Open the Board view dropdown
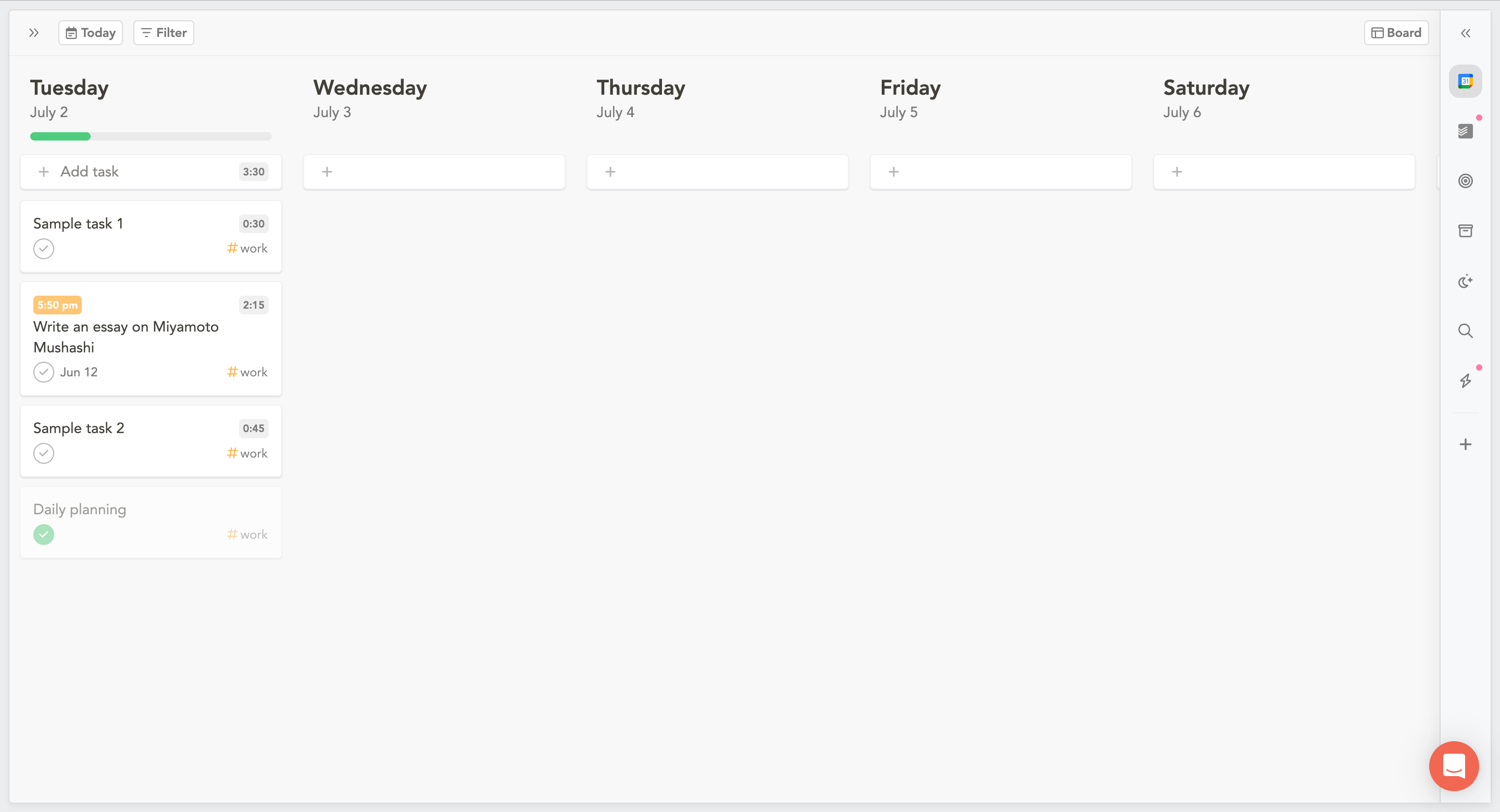The image size is (1500, 812). (x=1396, y=33)
